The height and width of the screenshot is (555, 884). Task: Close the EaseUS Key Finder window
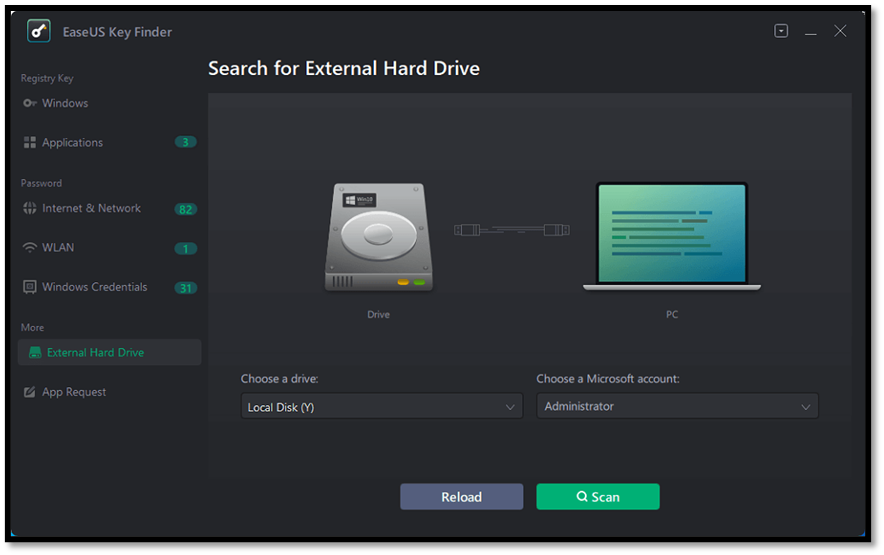(x=840, y=31)
